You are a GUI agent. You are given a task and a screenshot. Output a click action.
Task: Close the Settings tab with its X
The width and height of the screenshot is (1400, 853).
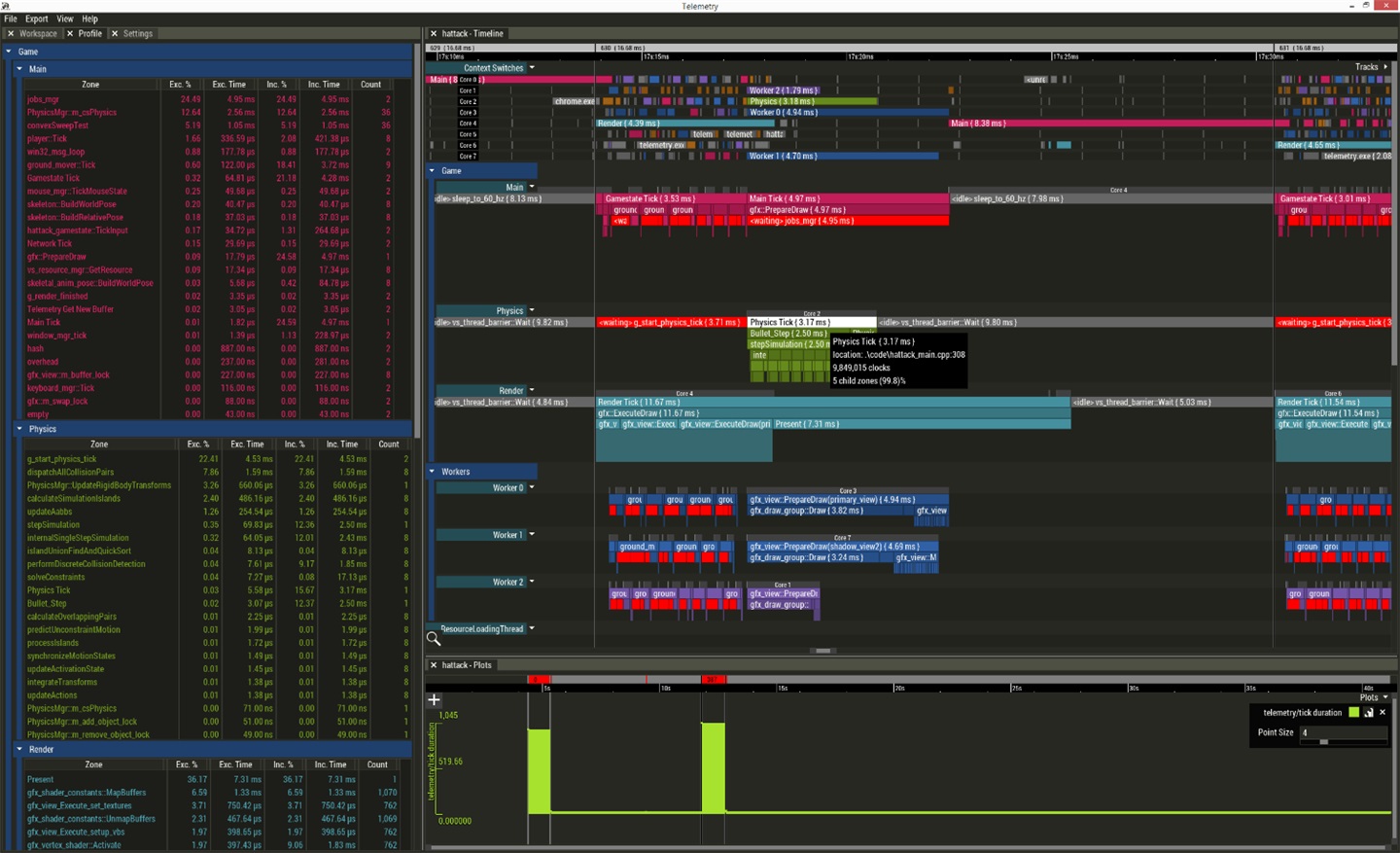pyautogui.click(x=115, y=33)
